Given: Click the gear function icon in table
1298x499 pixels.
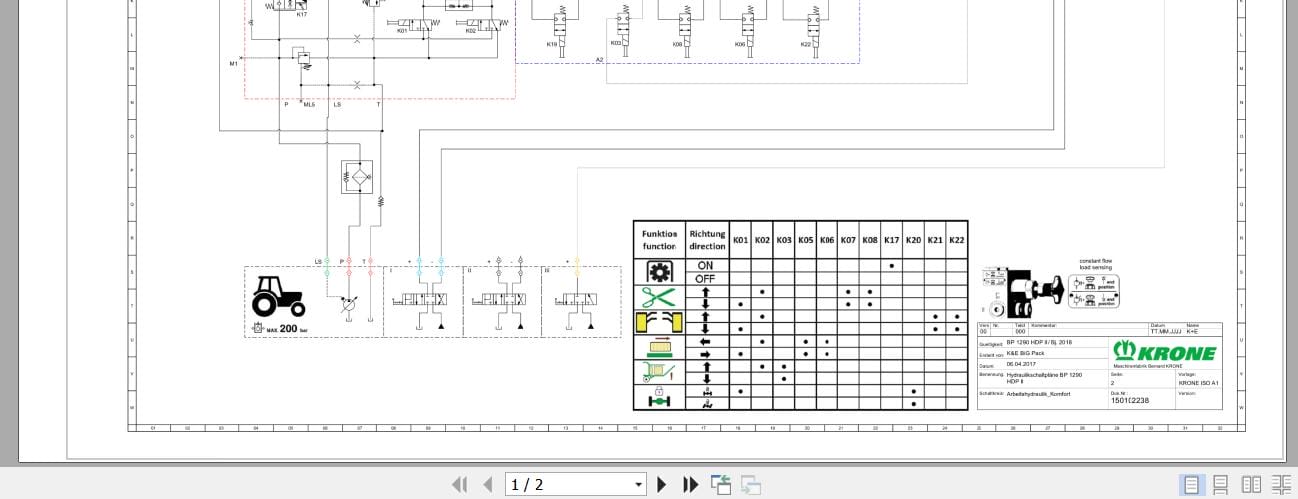Looking at the screenshot, I should click(659, 272).
